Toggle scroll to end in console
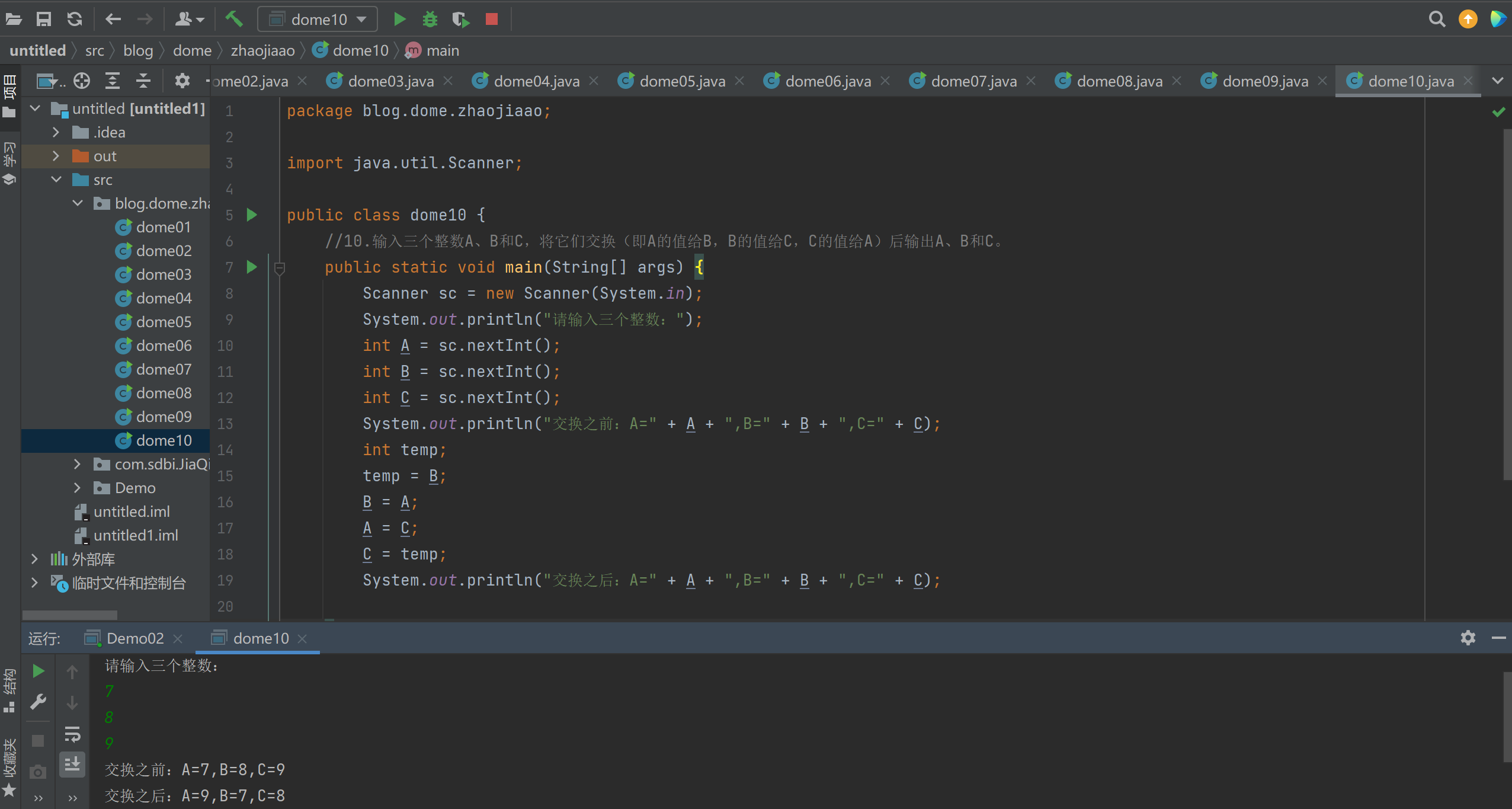Viewport: 1512px width, 809px height. (72, 764)
